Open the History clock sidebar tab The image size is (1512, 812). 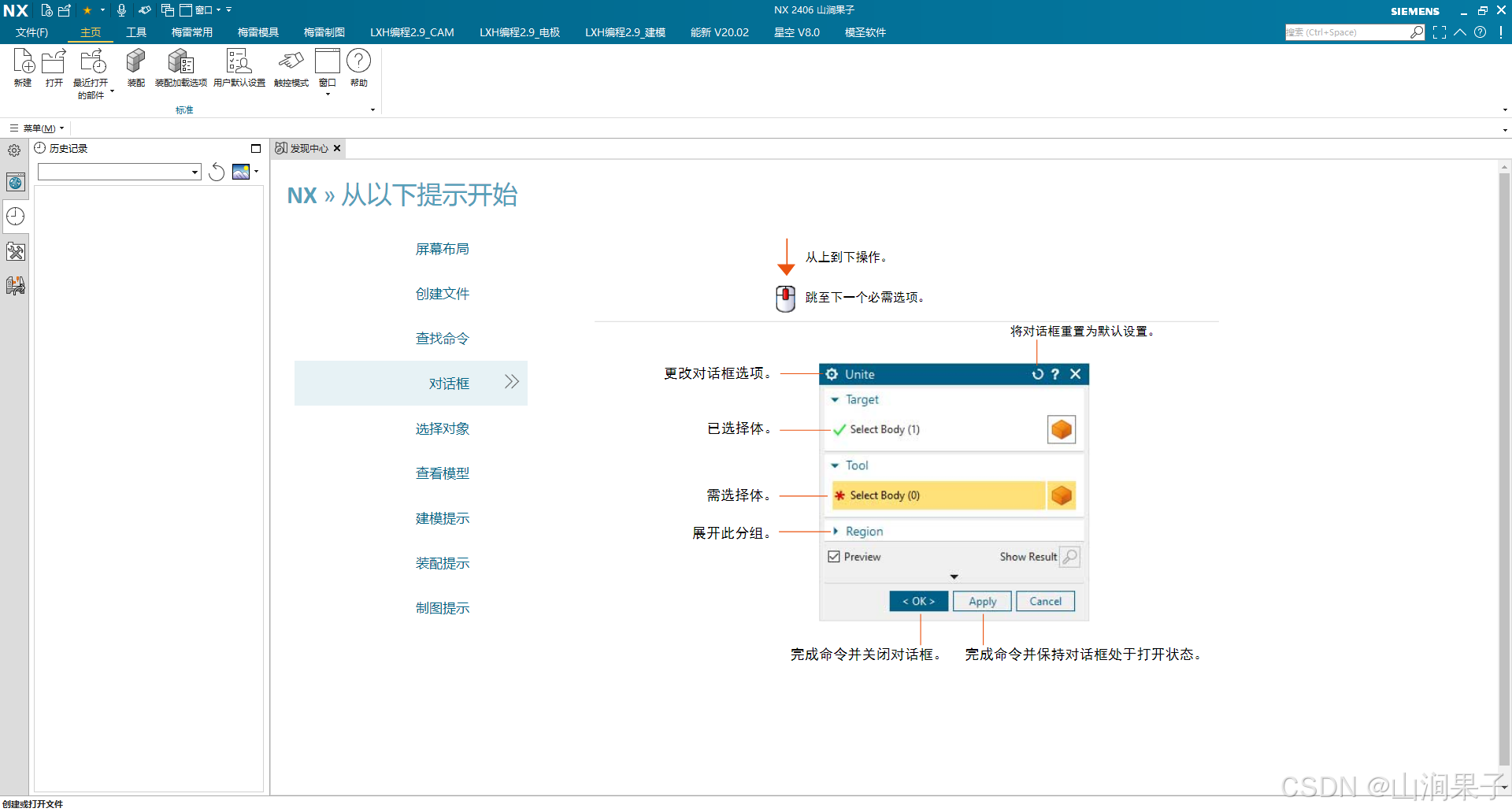tap(16, 217)
